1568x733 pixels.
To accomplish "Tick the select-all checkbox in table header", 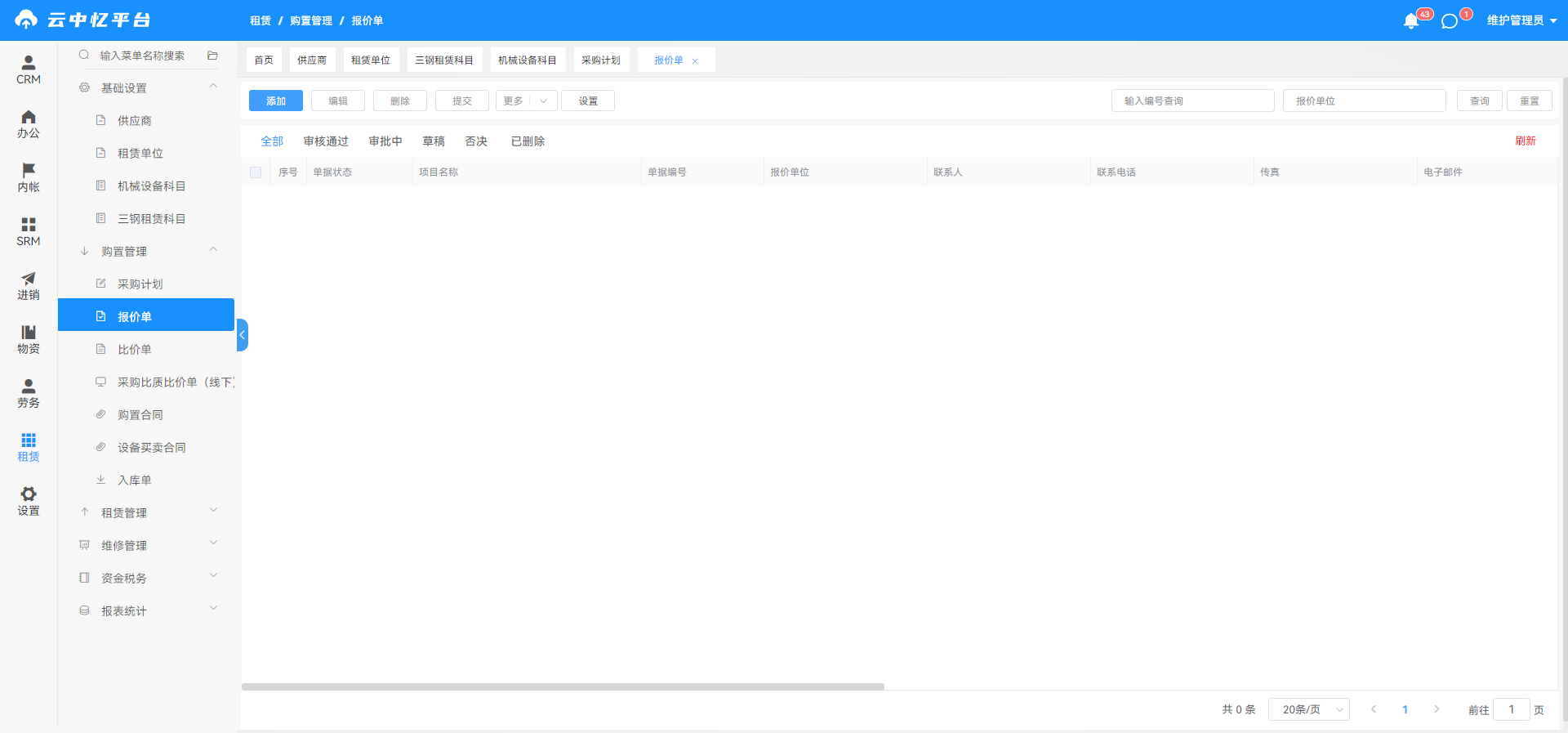I will point(256,172).
